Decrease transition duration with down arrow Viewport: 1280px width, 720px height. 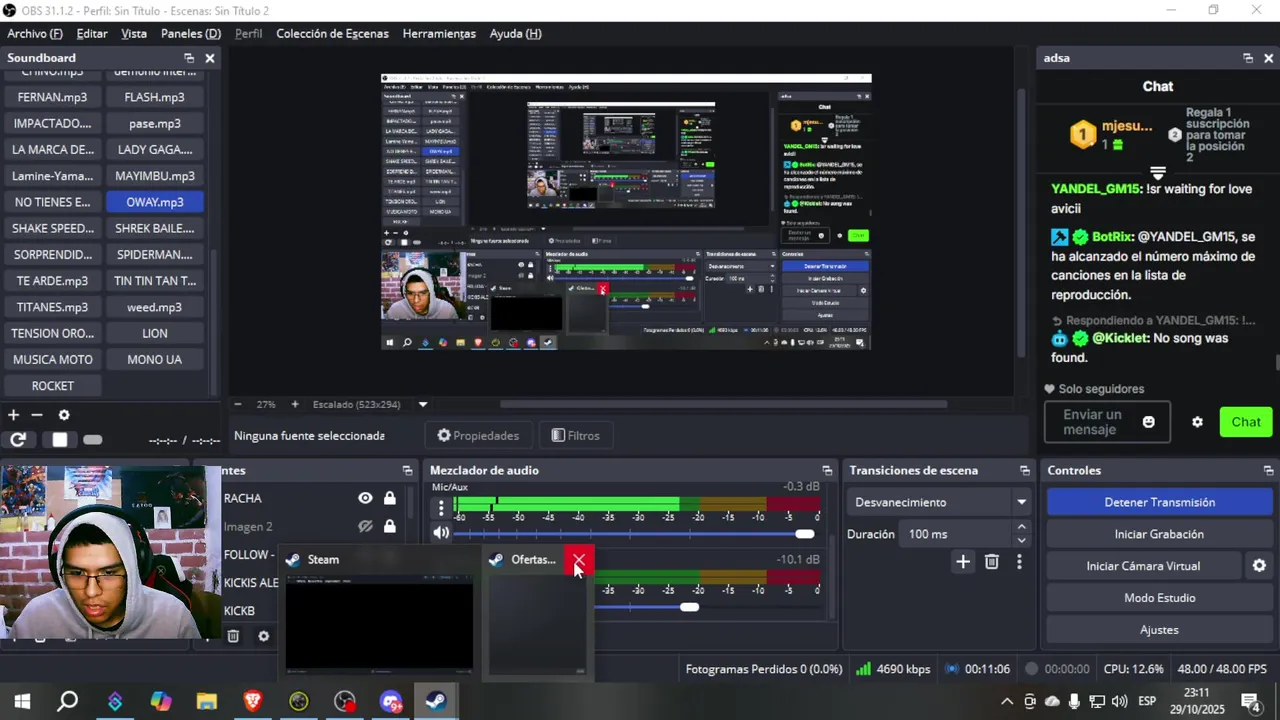[1021, 541]
